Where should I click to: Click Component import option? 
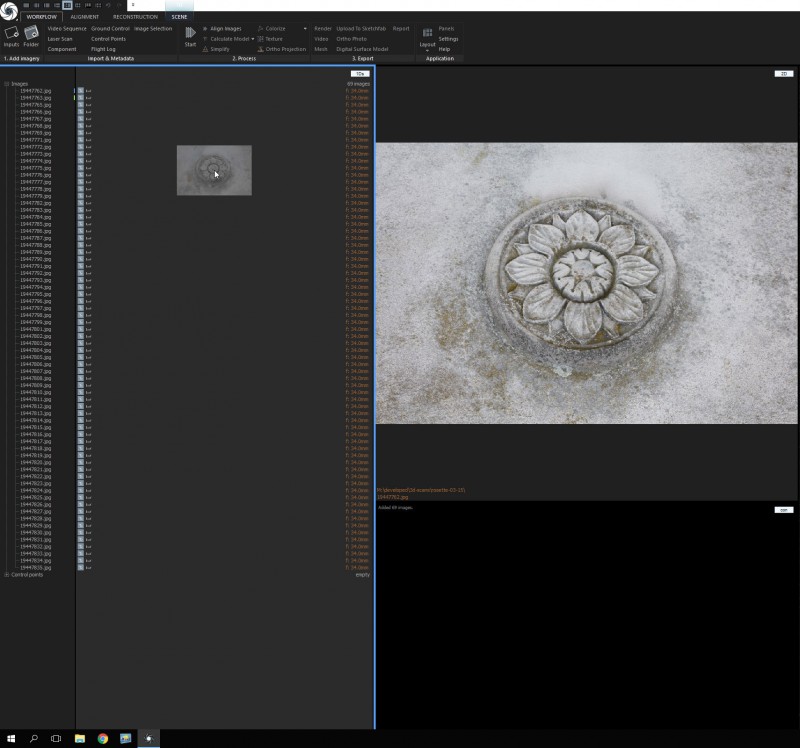62,49
